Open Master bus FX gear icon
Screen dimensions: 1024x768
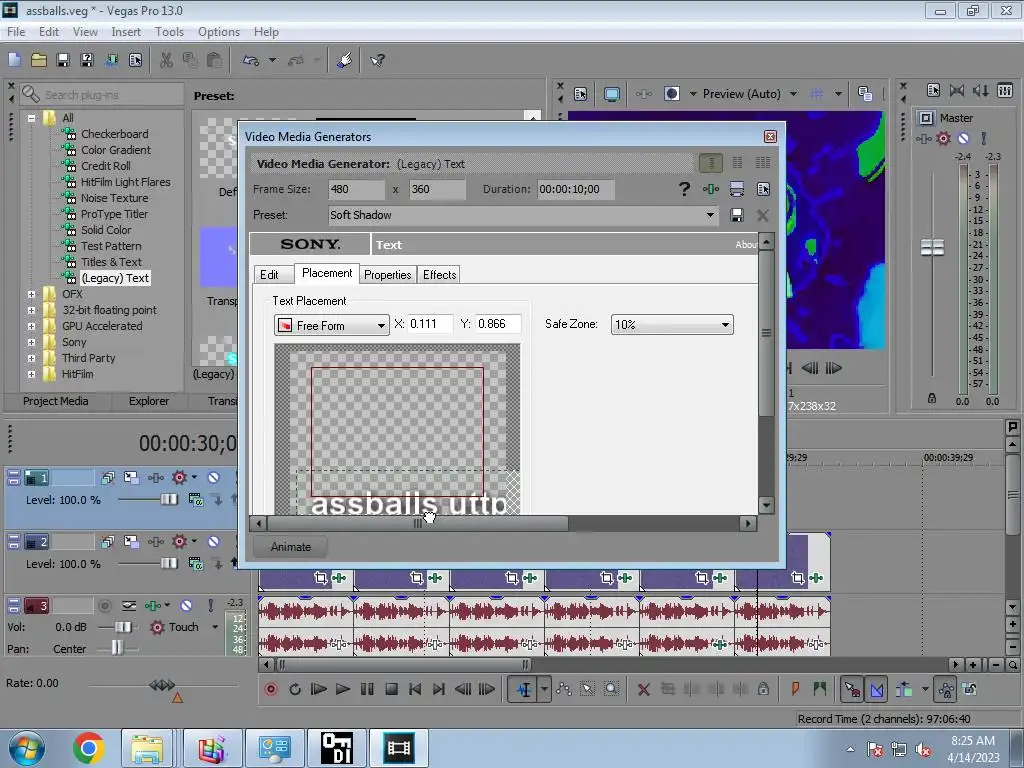point(943,138)
